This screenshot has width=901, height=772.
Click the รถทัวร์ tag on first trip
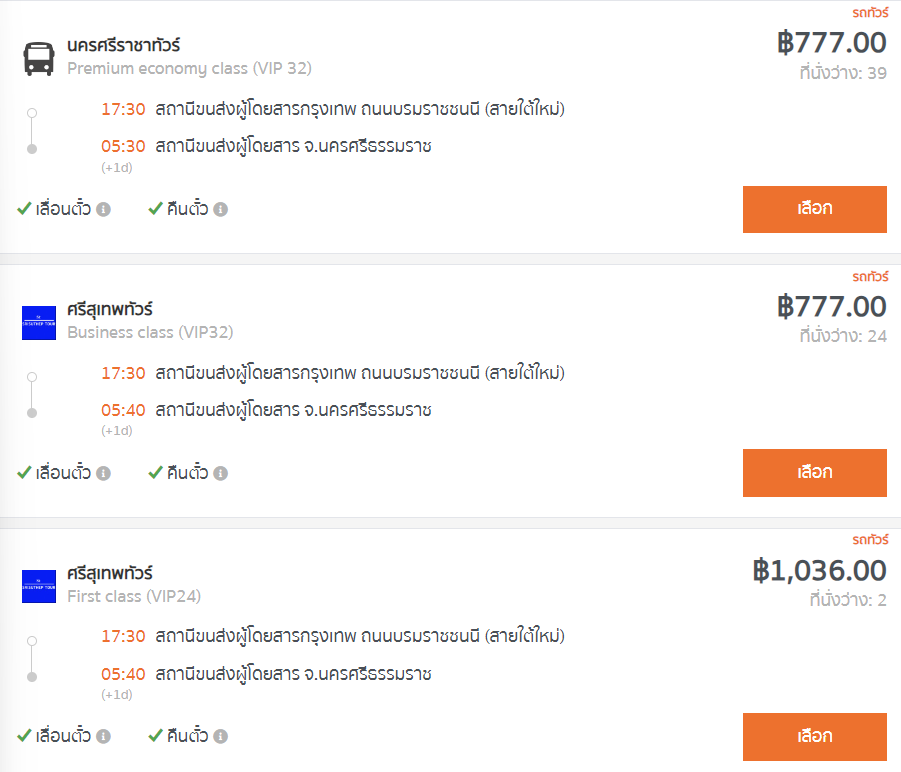870,12
